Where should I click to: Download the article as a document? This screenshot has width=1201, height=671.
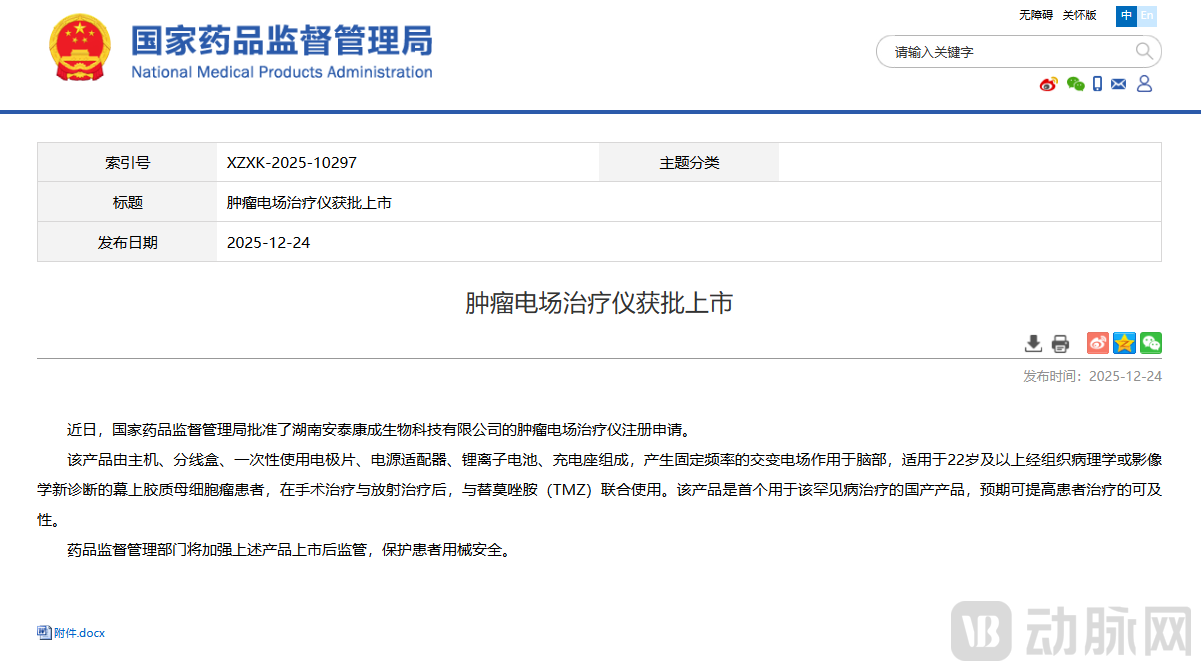point(1033,343)
